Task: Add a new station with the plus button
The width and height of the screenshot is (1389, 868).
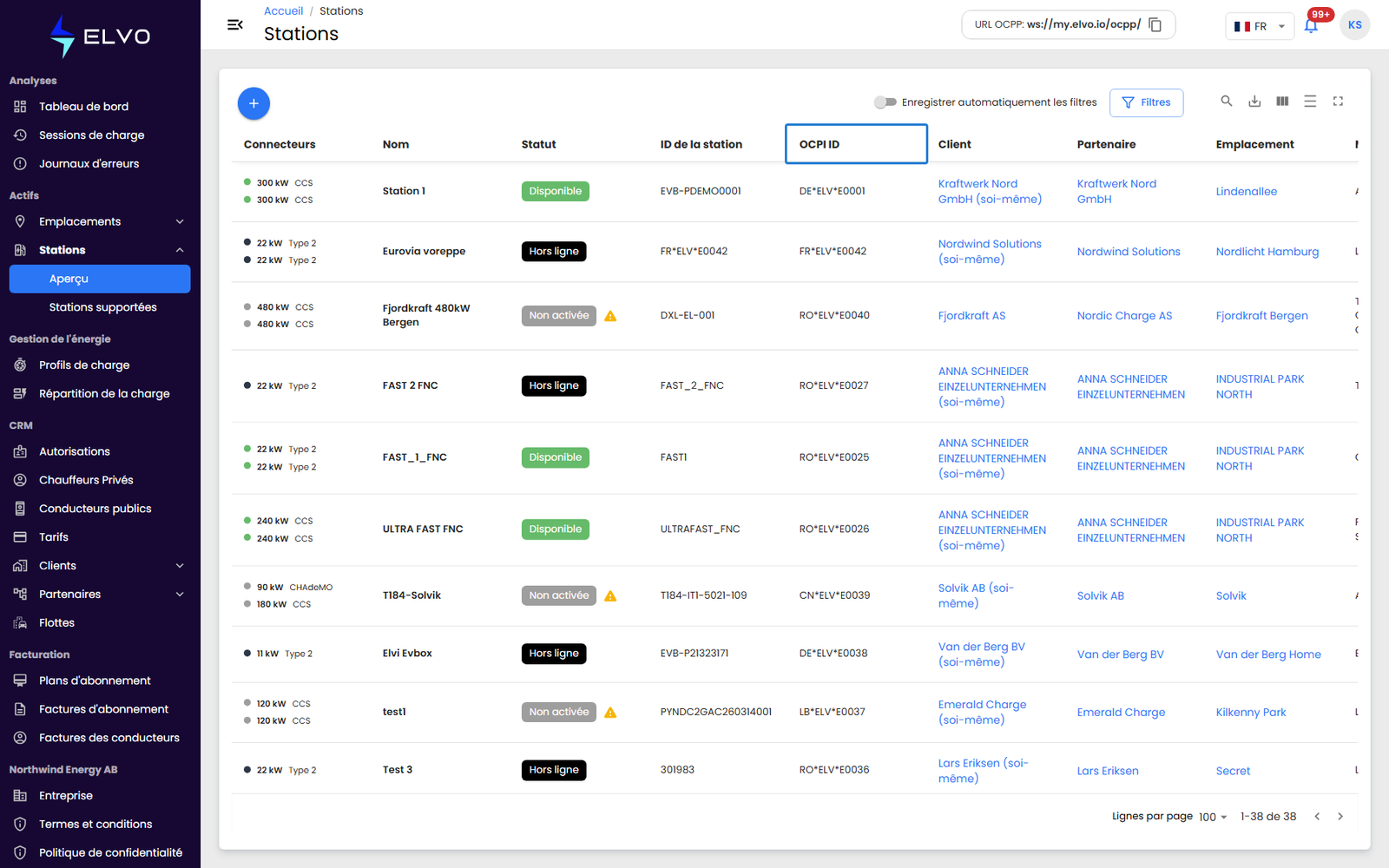Action: (253, 103)
